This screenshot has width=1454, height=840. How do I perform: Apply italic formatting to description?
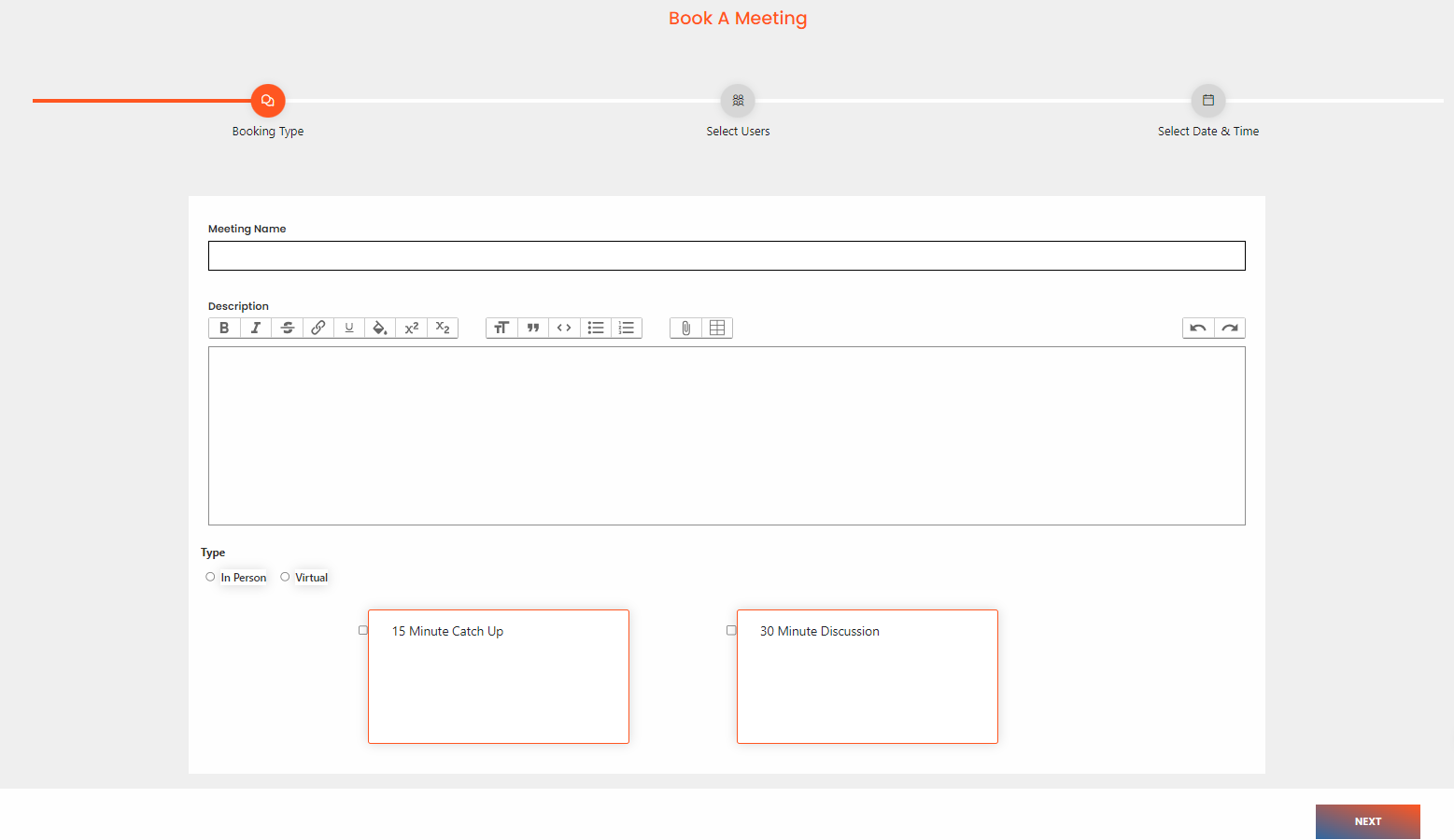[256, 328]
